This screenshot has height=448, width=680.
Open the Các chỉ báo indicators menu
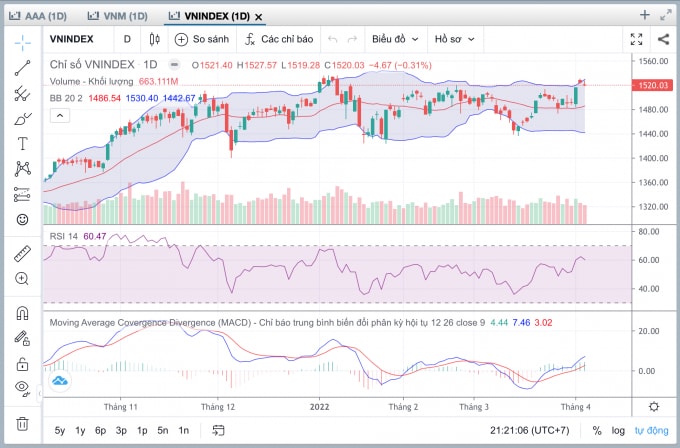click(279, 39)
